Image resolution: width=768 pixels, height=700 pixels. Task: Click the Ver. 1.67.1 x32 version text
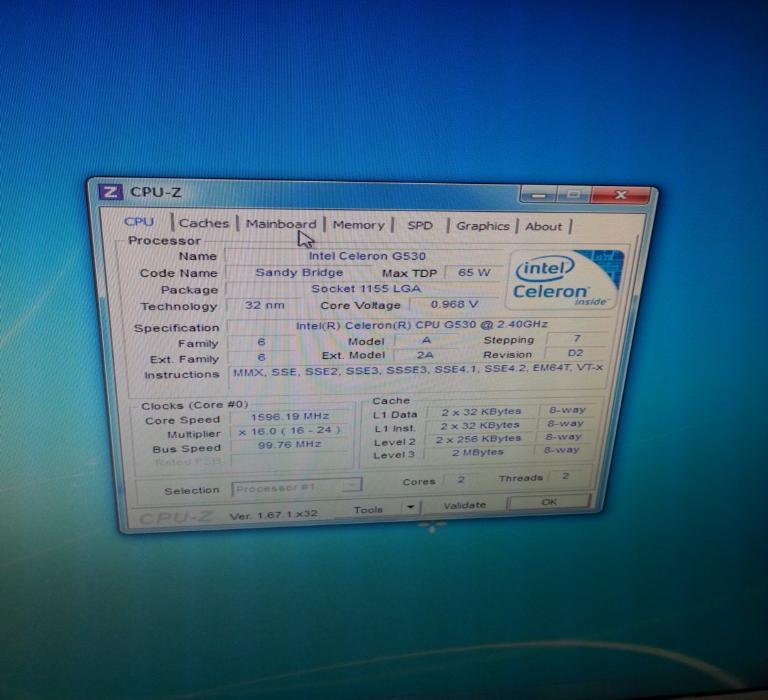[273, 515]
